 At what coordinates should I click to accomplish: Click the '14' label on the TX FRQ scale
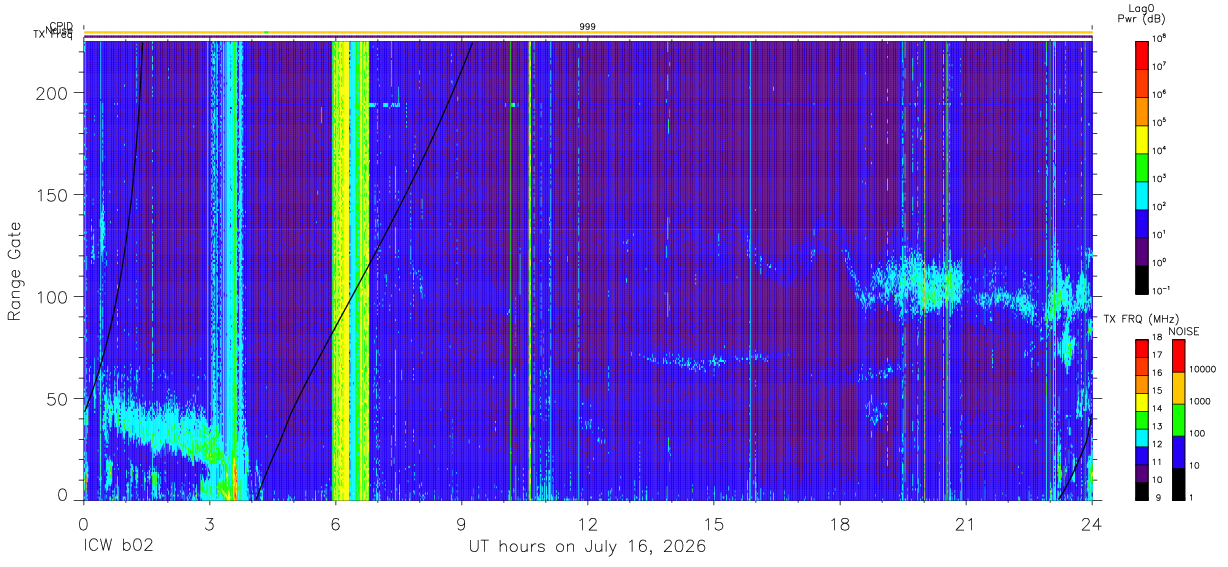point(1157,409)
